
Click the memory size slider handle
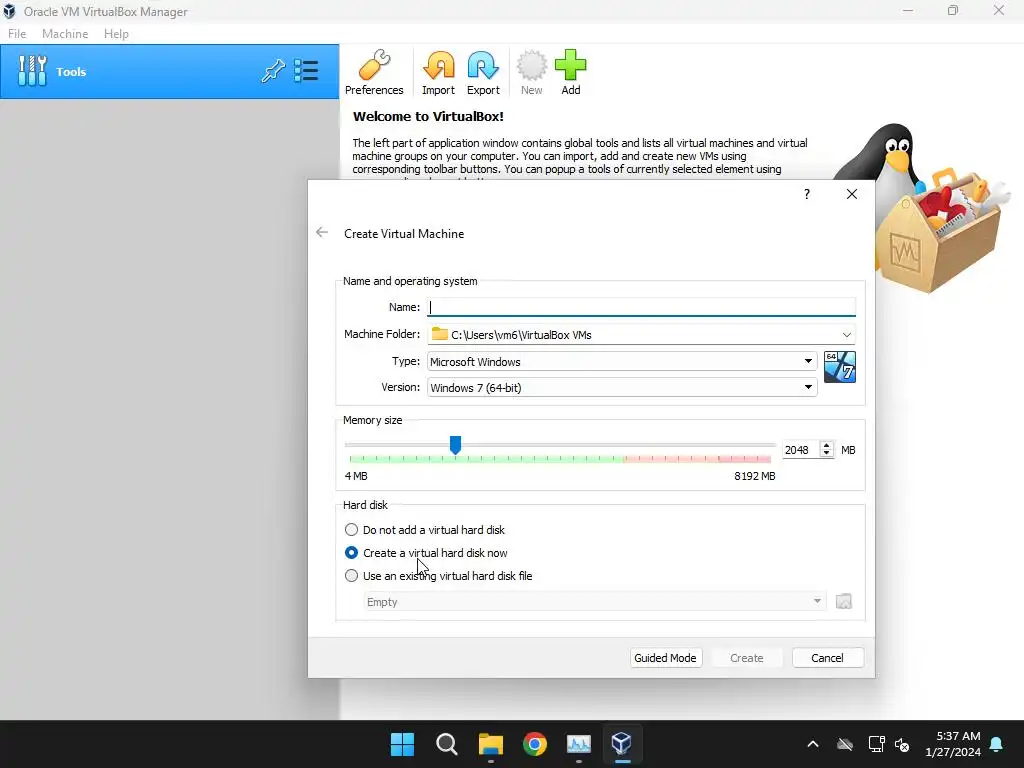point(455,445)
